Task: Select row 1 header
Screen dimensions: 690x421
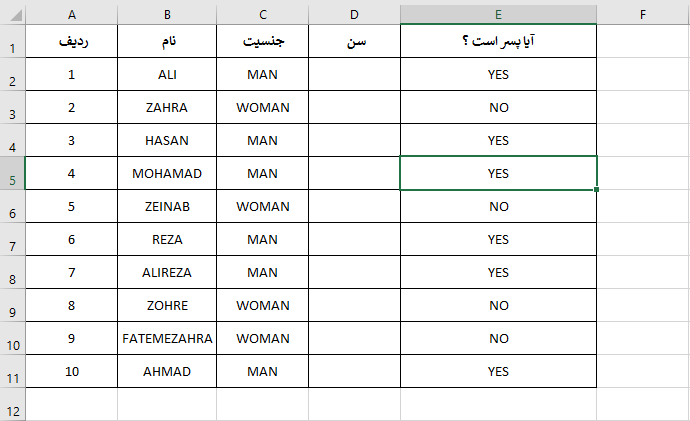Action: (12, 48)
